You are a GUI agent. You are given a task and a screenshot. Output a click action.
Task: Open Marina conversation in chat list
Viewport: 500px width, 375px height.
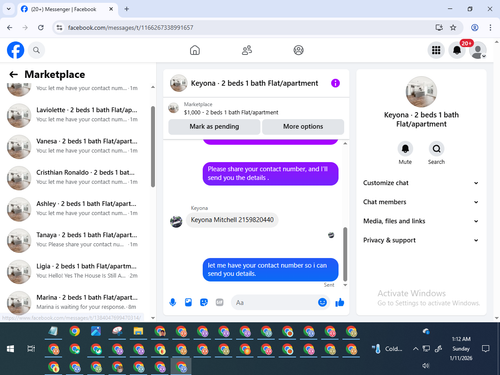coord(77,303)
